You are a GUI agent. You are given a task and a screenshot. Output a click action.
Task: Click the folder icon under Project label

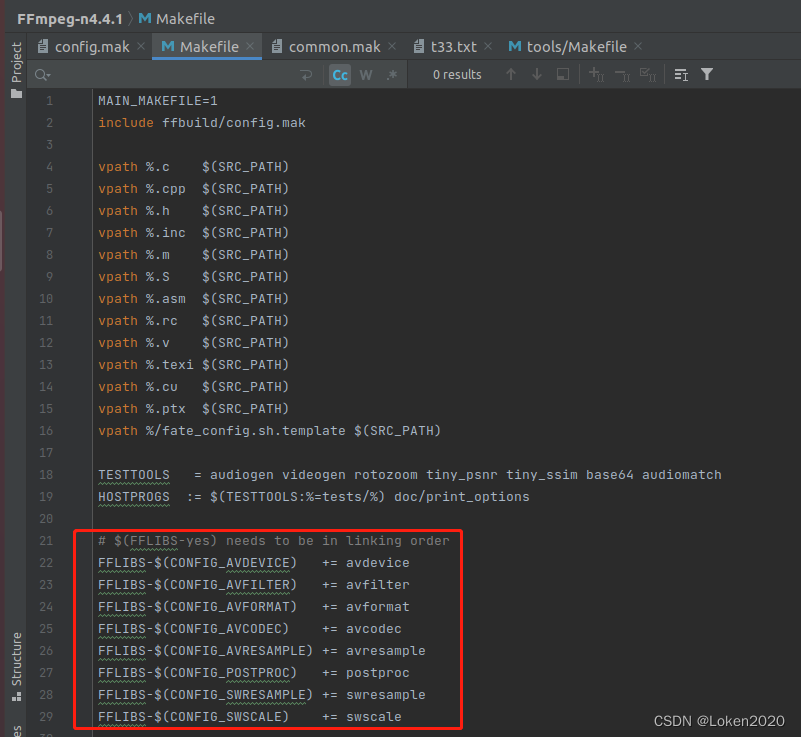click(x=16, y=93)
